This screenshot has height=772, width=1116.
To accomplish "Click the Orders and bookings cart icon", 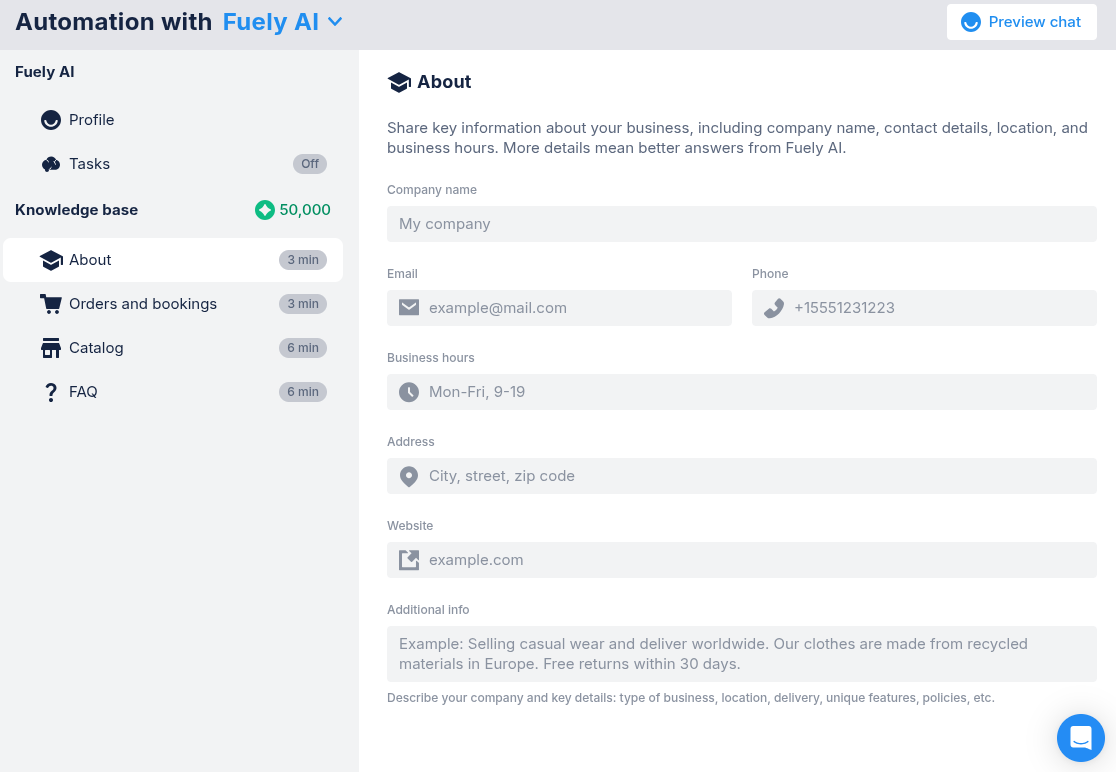I will coord(51,304).
